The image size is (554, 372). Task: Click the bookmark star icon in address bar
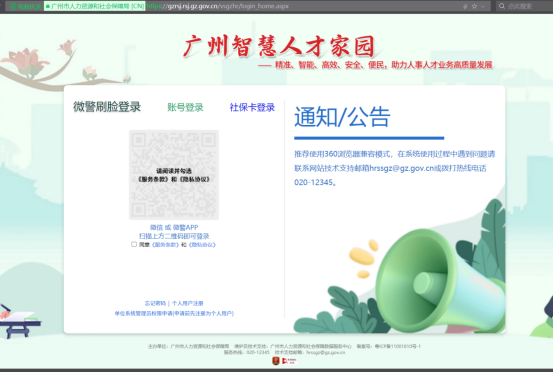point(475,6)
